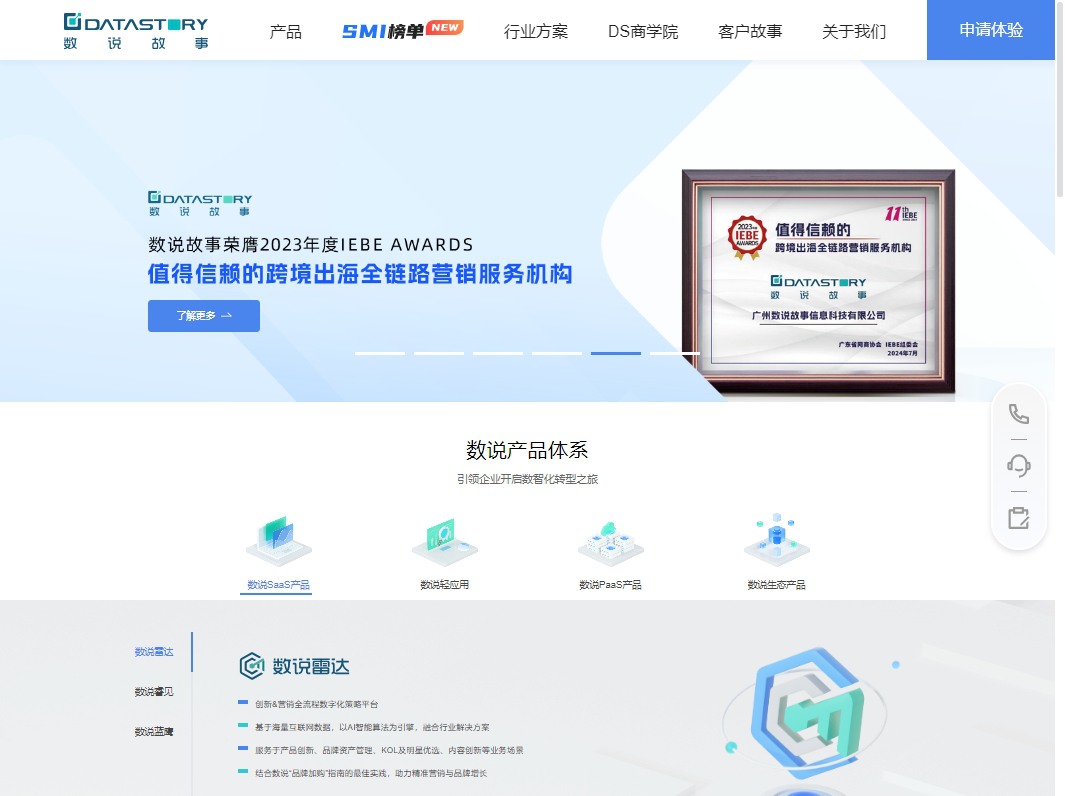
Task: Open the 产品 navigation menu
Action: click(285, 31)
